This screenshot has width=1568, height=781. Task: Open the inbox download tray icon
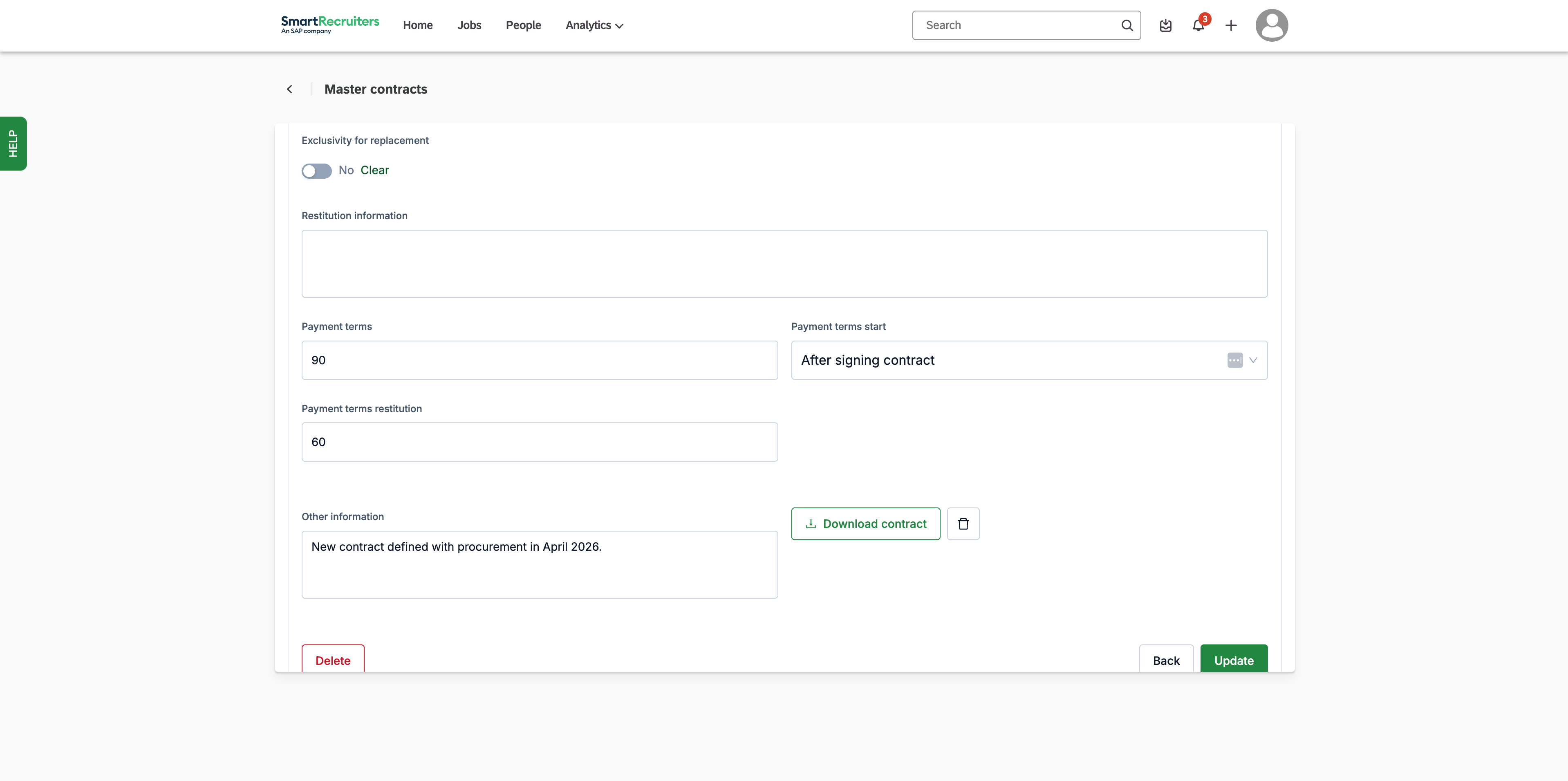[x=1166, y=25]
